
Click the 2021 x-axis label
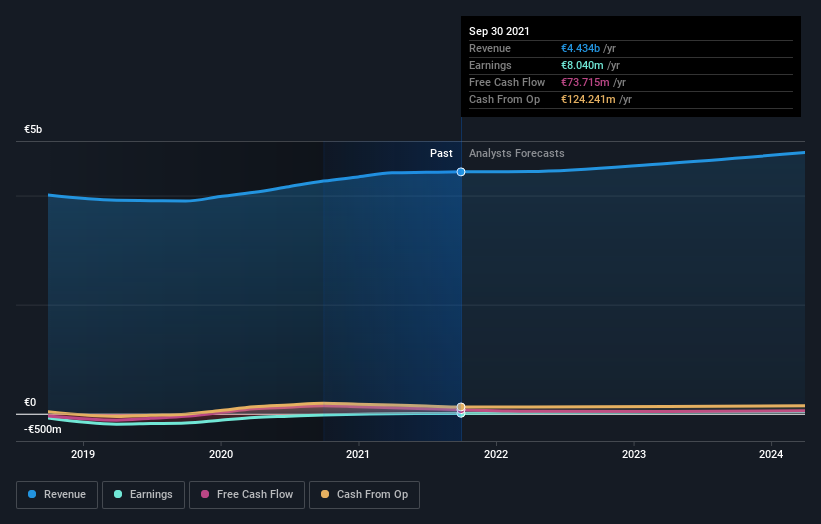point(358,454)
